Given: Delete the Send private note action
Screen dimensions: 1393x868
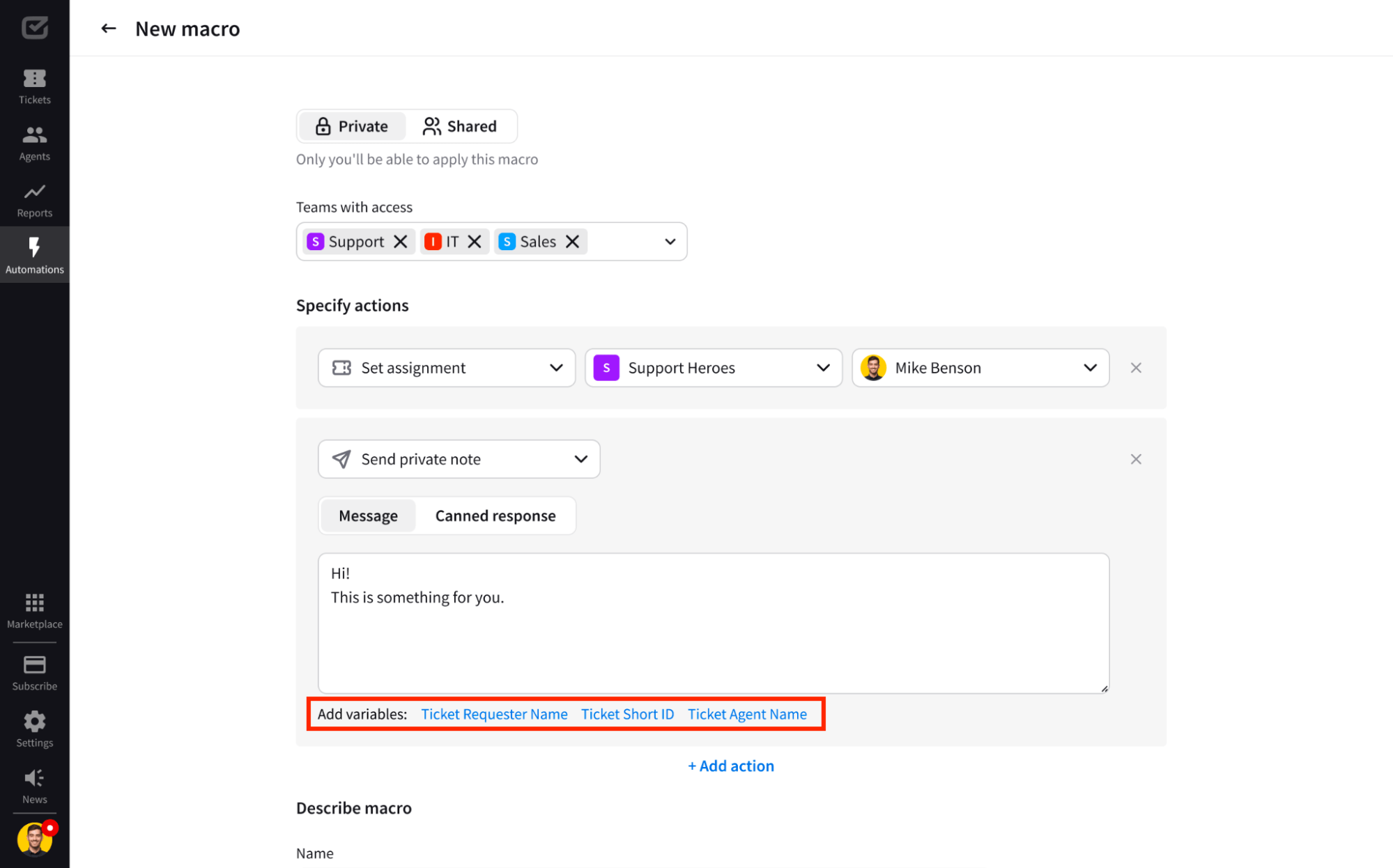Looking at the screenshot, I should [1136, 459].
